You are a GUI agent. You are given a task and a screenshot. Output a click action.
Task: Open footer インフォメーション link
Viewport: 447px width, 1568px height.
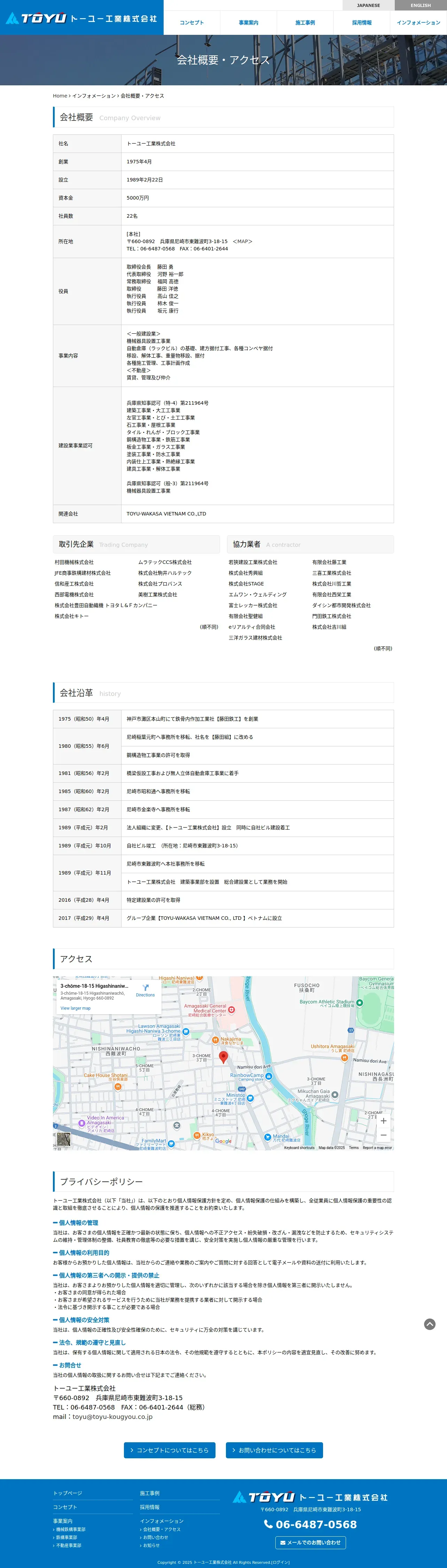click(x=162, y=1521)
